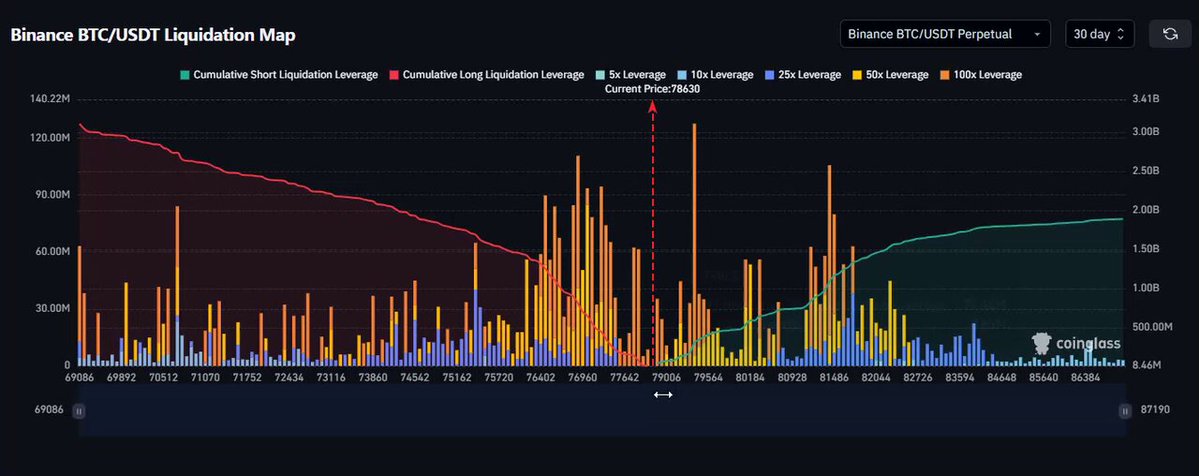Click the 72434 price axis label
Screen dimensions: 1199x476
289,378
